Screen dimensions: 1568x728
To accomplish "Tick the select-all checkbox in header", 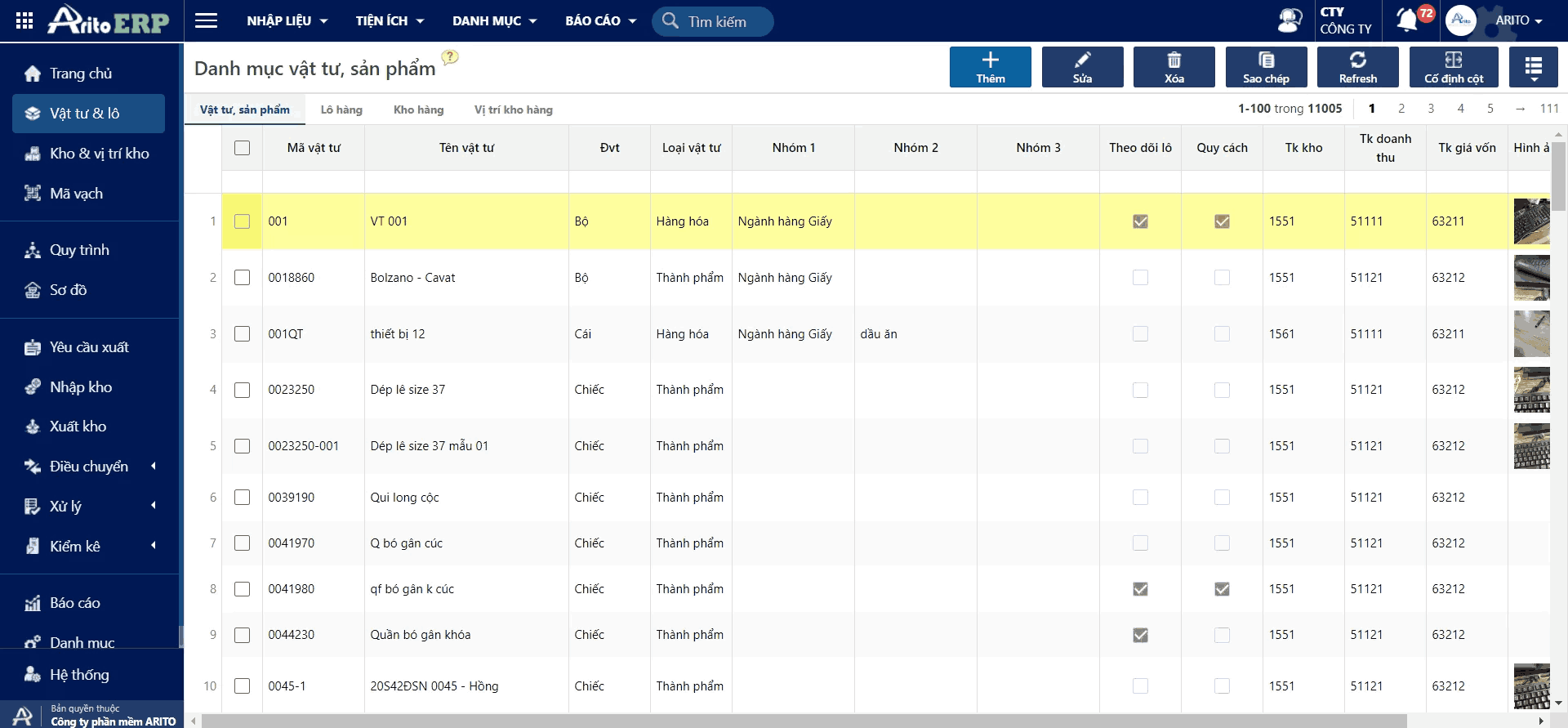I will (242, 148).
